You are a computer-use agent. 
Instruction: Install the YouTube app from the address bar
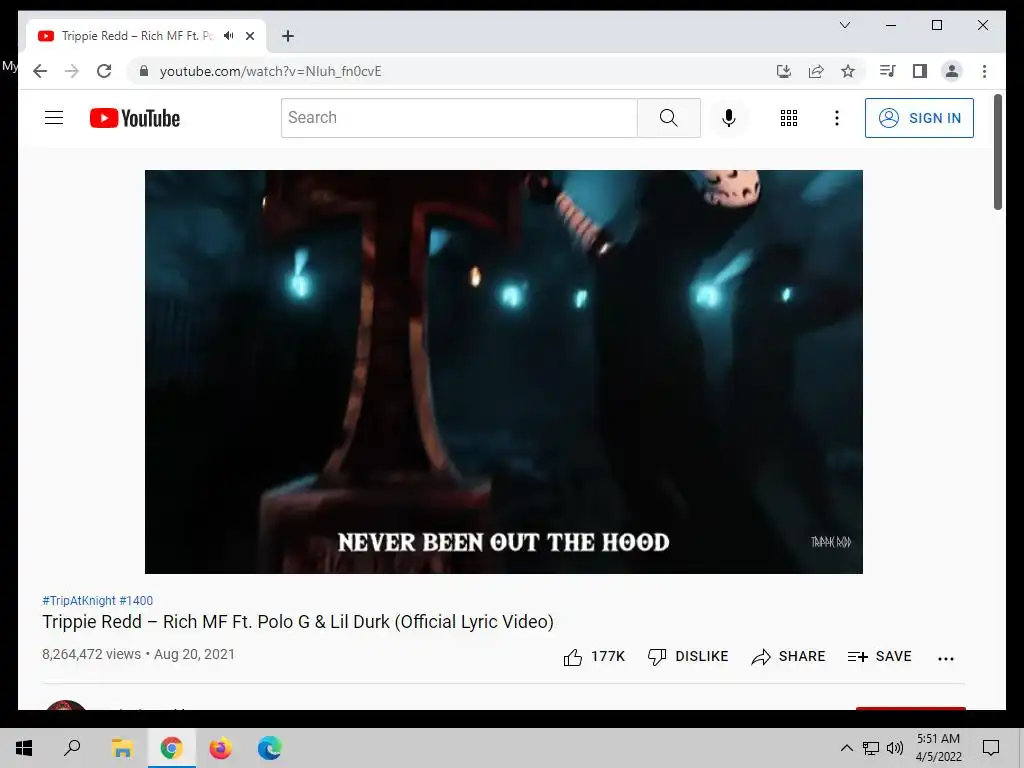click(x=784, y=71)
